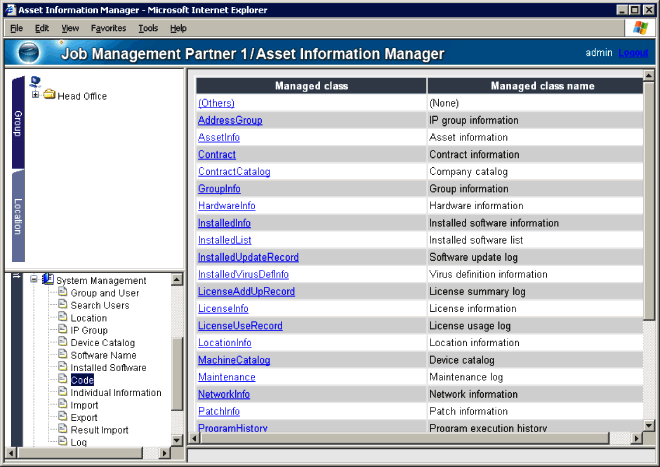This screenshot has width=660, height=467.
Task: Click the Export page icon
Action: pos(63,416)
